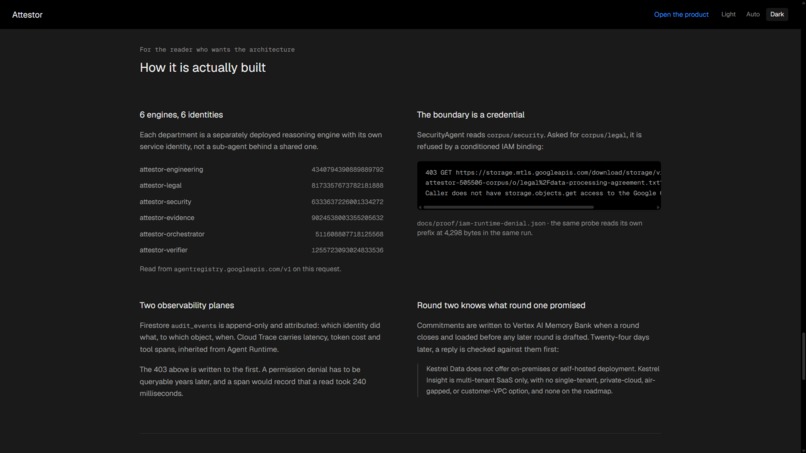Select the attestor-security row label
Image resolution: width=806 pixels, height=453 pixels.
point(165,202)
